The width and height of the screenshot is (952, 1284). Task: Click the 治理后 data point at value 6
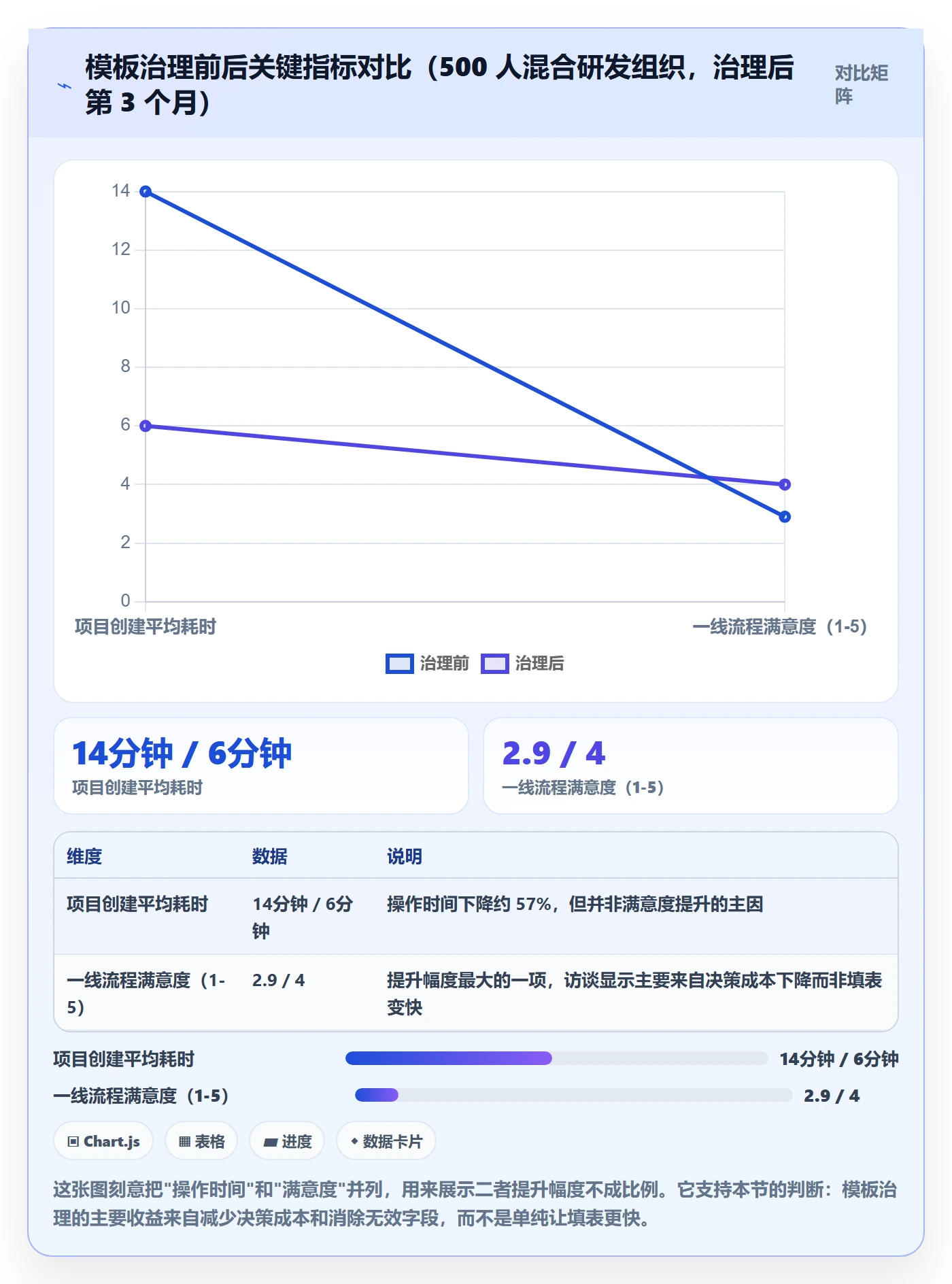[146, 426]
